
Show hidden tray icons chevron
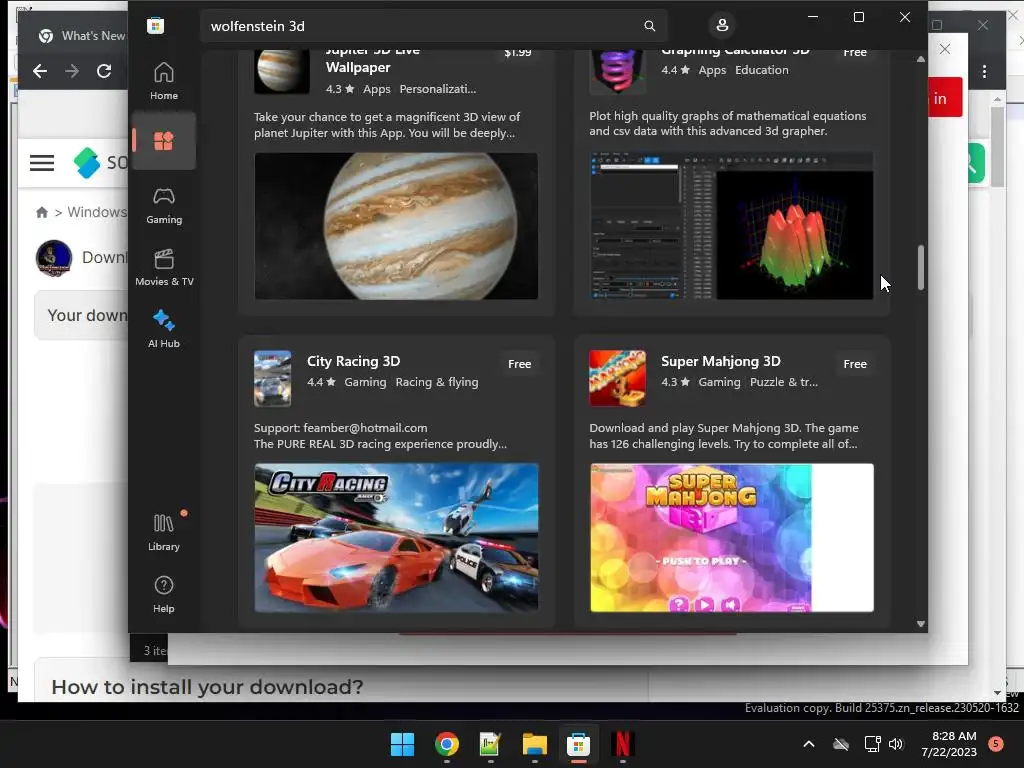click(x=808, y=744)
